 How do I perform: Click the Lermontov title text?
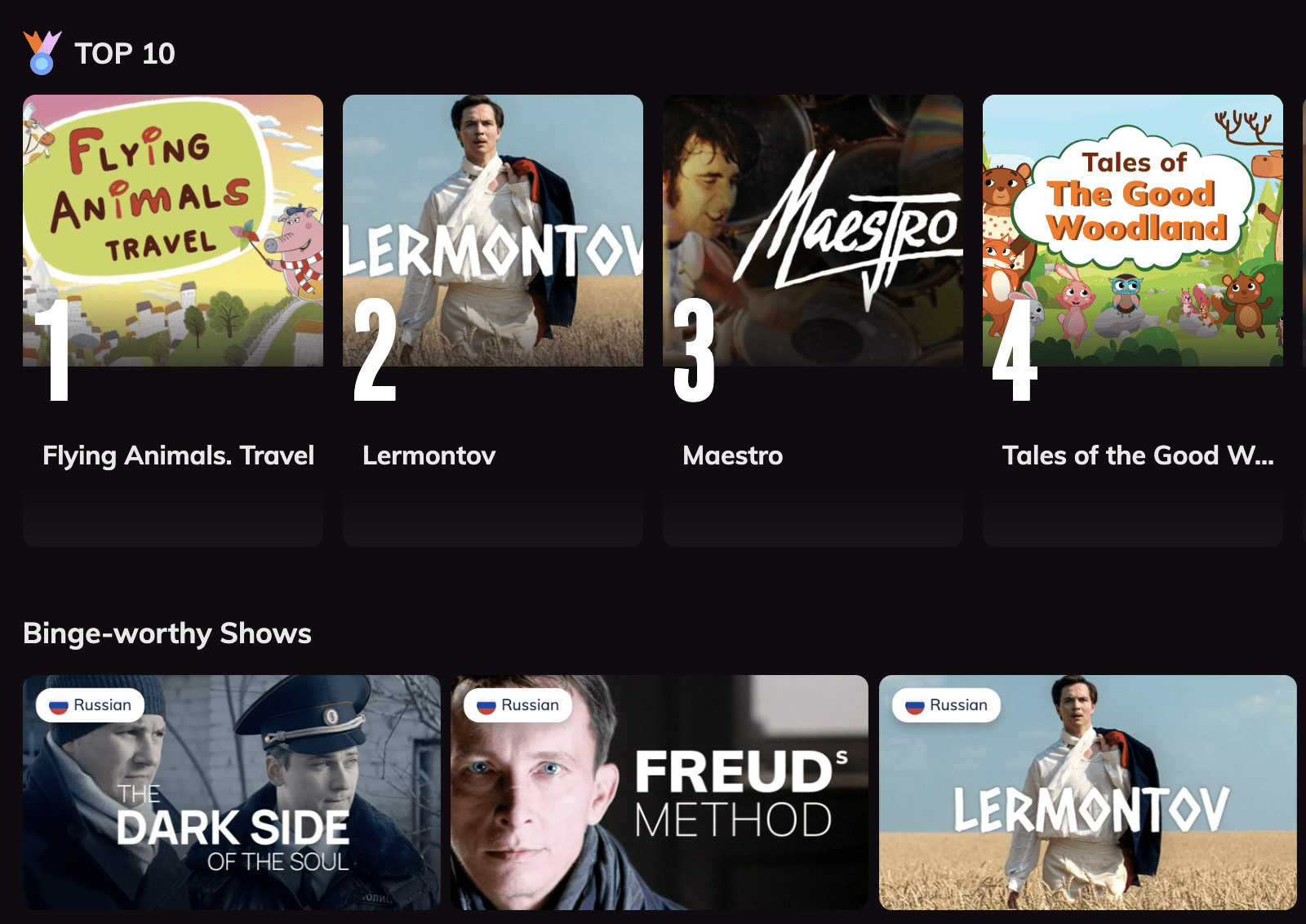[429, 455]
